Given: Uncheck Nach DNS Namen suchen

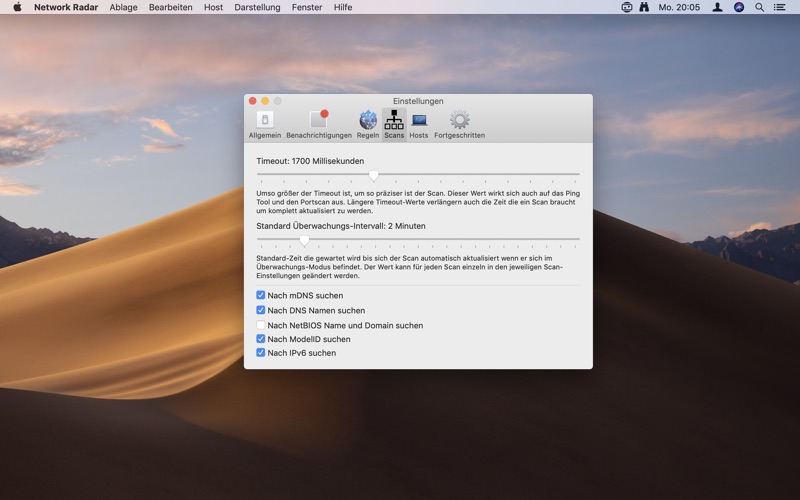Looking at the screenshot, I should pos(261,310).
